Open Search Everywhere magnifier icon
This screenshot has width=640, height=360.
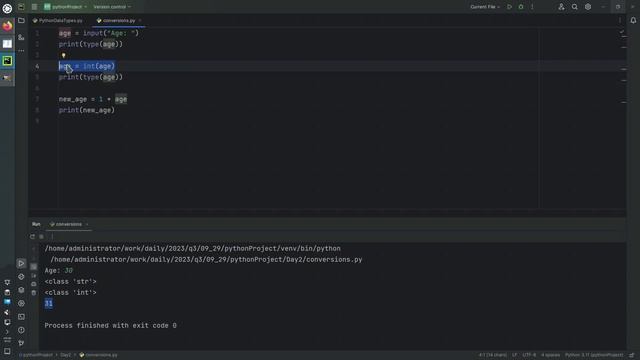click(574, 7)
